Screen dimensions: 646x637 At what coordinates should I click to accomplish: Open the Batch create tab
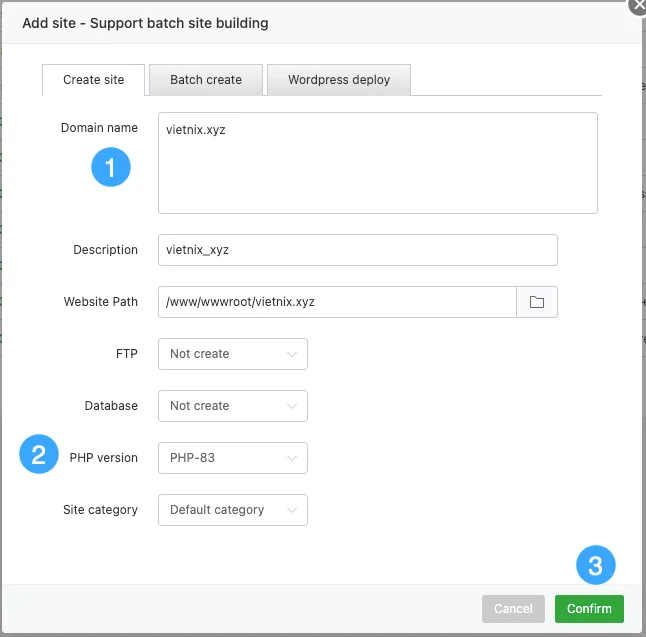click(206, 80)
